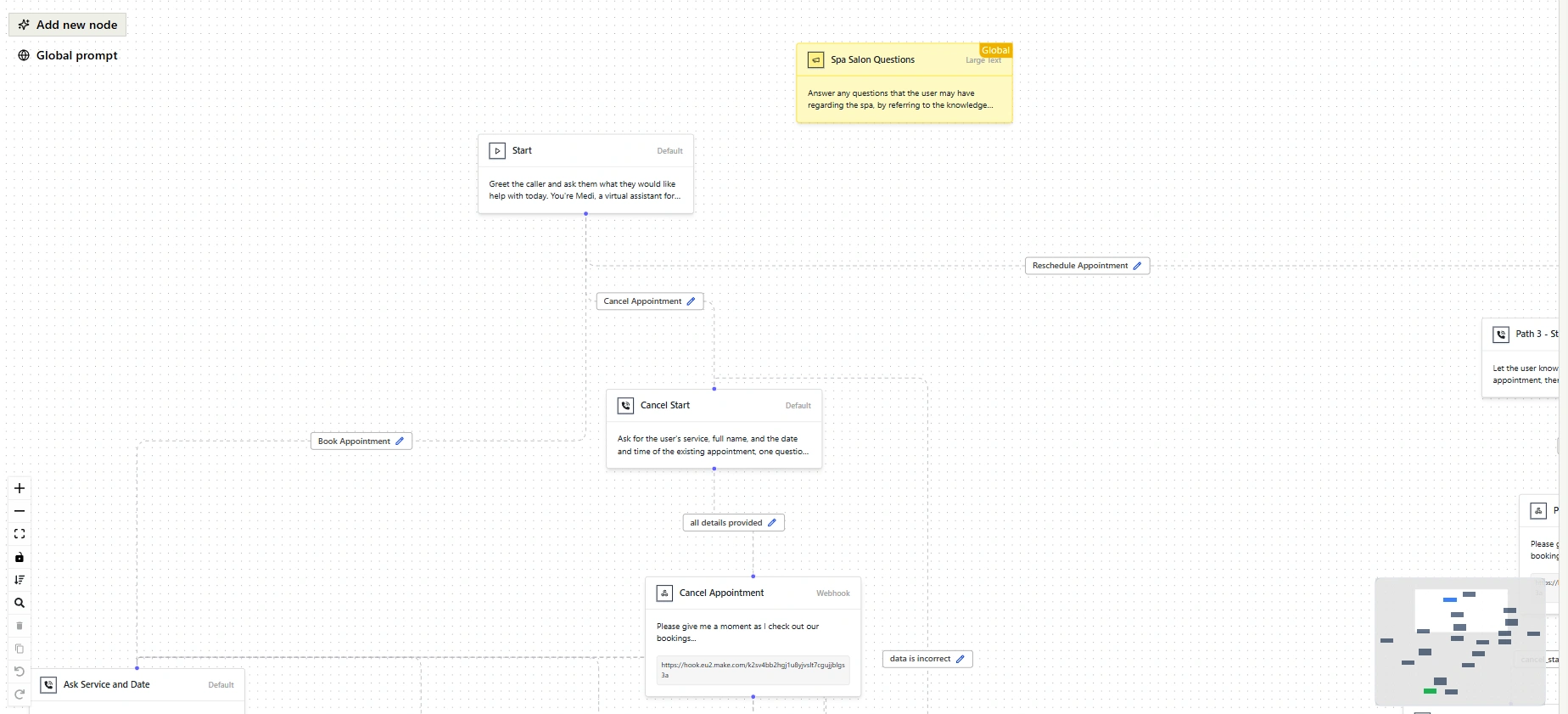Zoom out with the minus icon
Image resolution: width=1568 pixels, height=714 pixels.
20,511
